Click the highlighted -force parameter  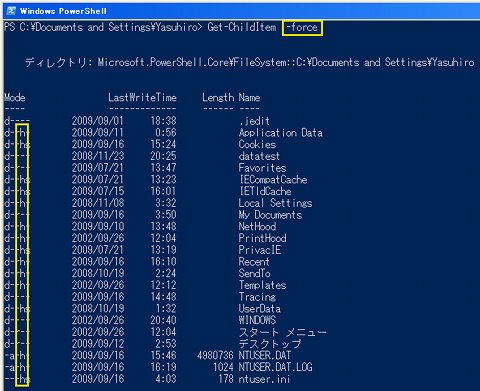point(302,28)
